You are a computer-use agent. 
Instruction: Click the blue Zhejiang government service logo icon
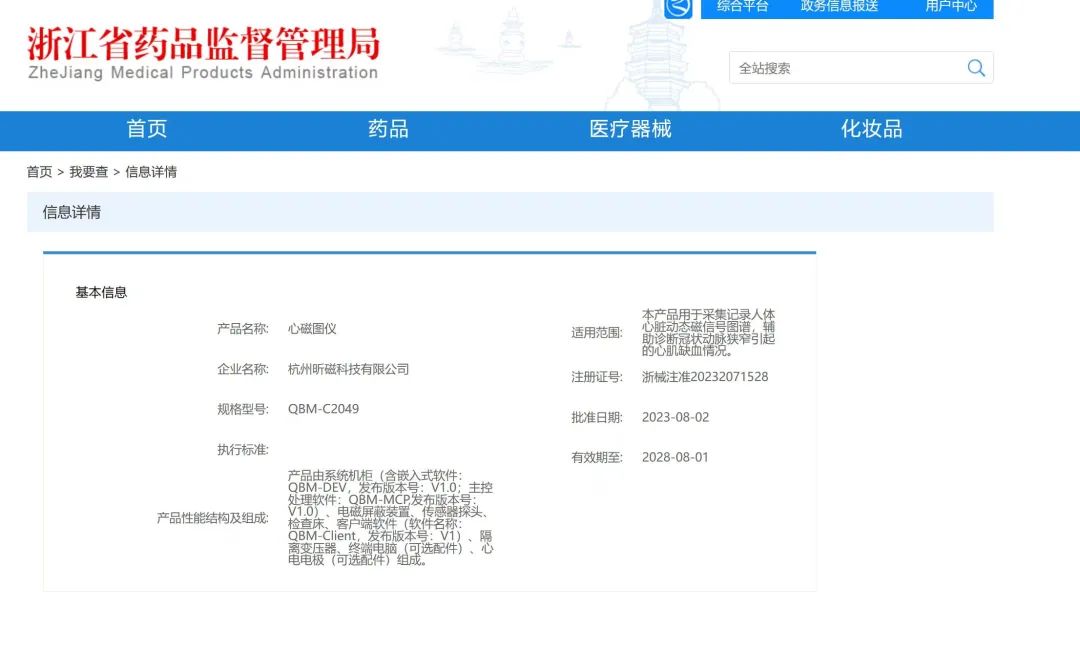(678, 8)
